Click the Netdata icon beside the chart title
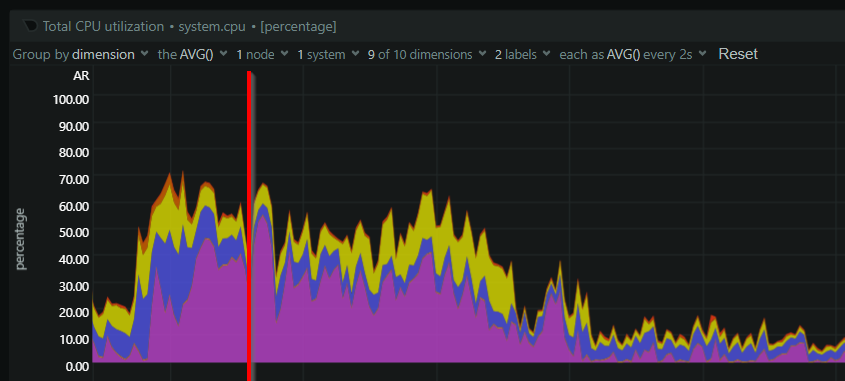 point(31,26)
